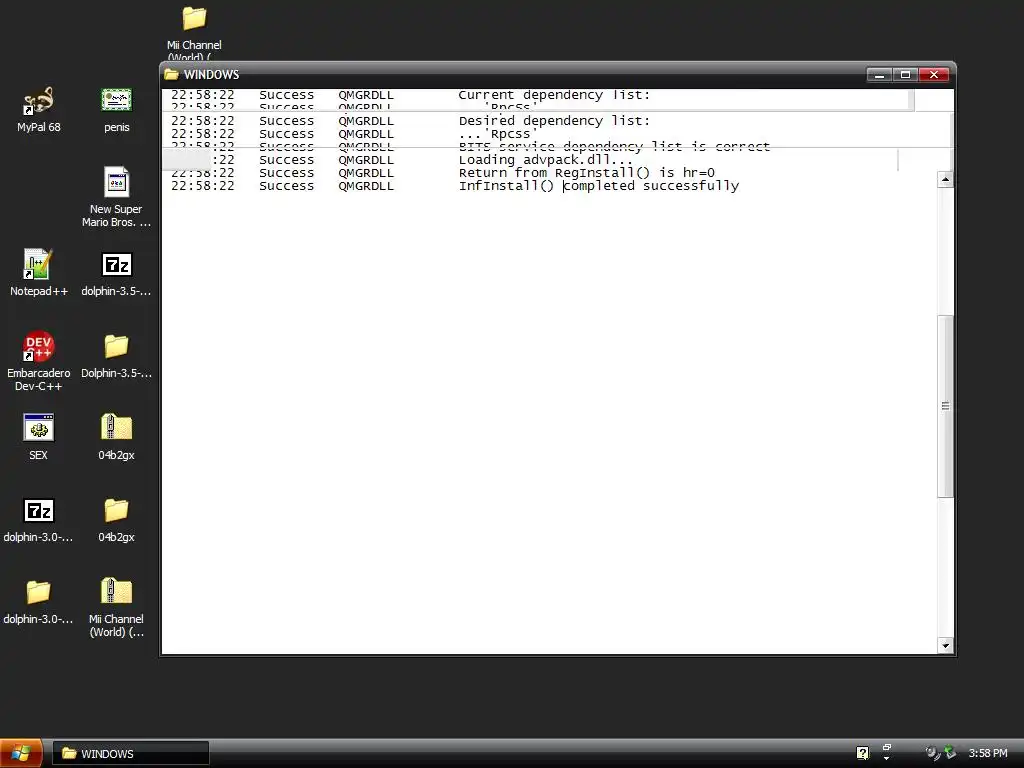Click the scrollbar up arrow in WINDOWS window
Screen dimensions: 1024x768
pyautogui.click(x=945, y=180)
